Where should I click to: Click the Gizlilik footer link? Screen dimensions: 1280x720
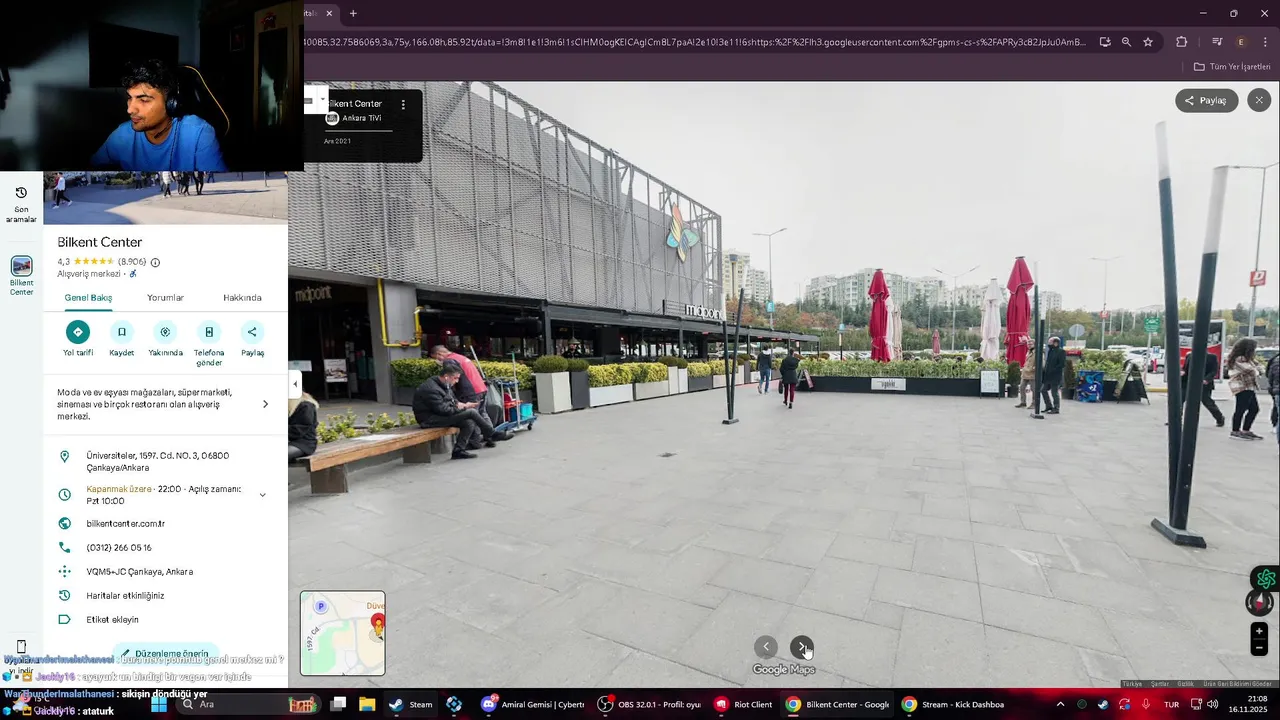[x=1187, y=684]
